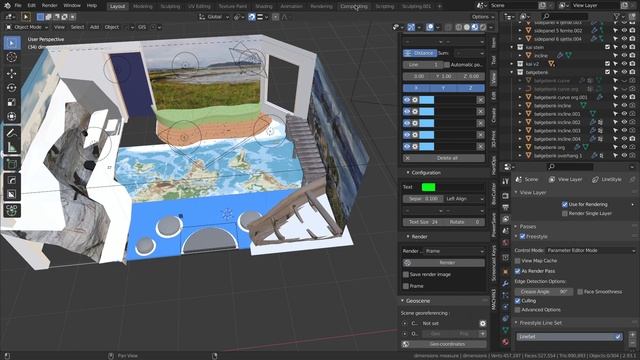The height and width of the screenshot is (360, 640).
Task: Click the Distance button
Action: pos(420,53)
